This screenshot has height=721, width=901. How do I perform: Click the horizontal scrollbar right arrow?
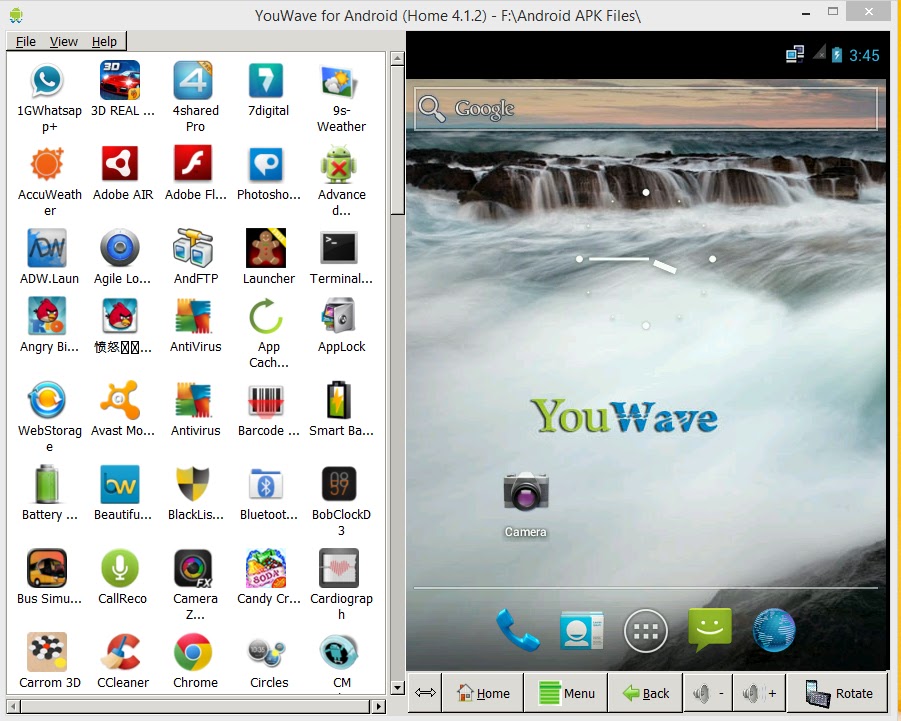(378, 706)
